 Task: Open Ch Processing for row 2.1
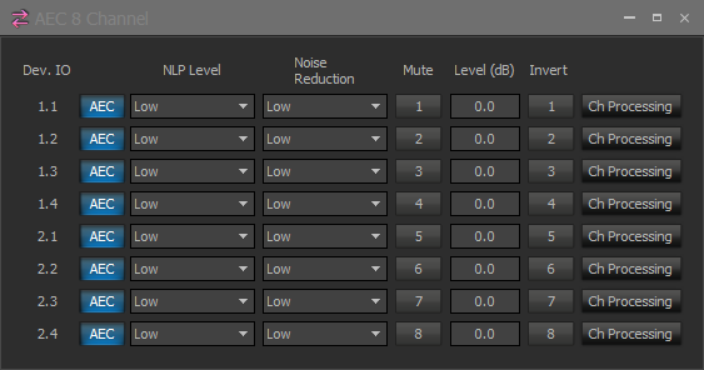pos(631,236)
